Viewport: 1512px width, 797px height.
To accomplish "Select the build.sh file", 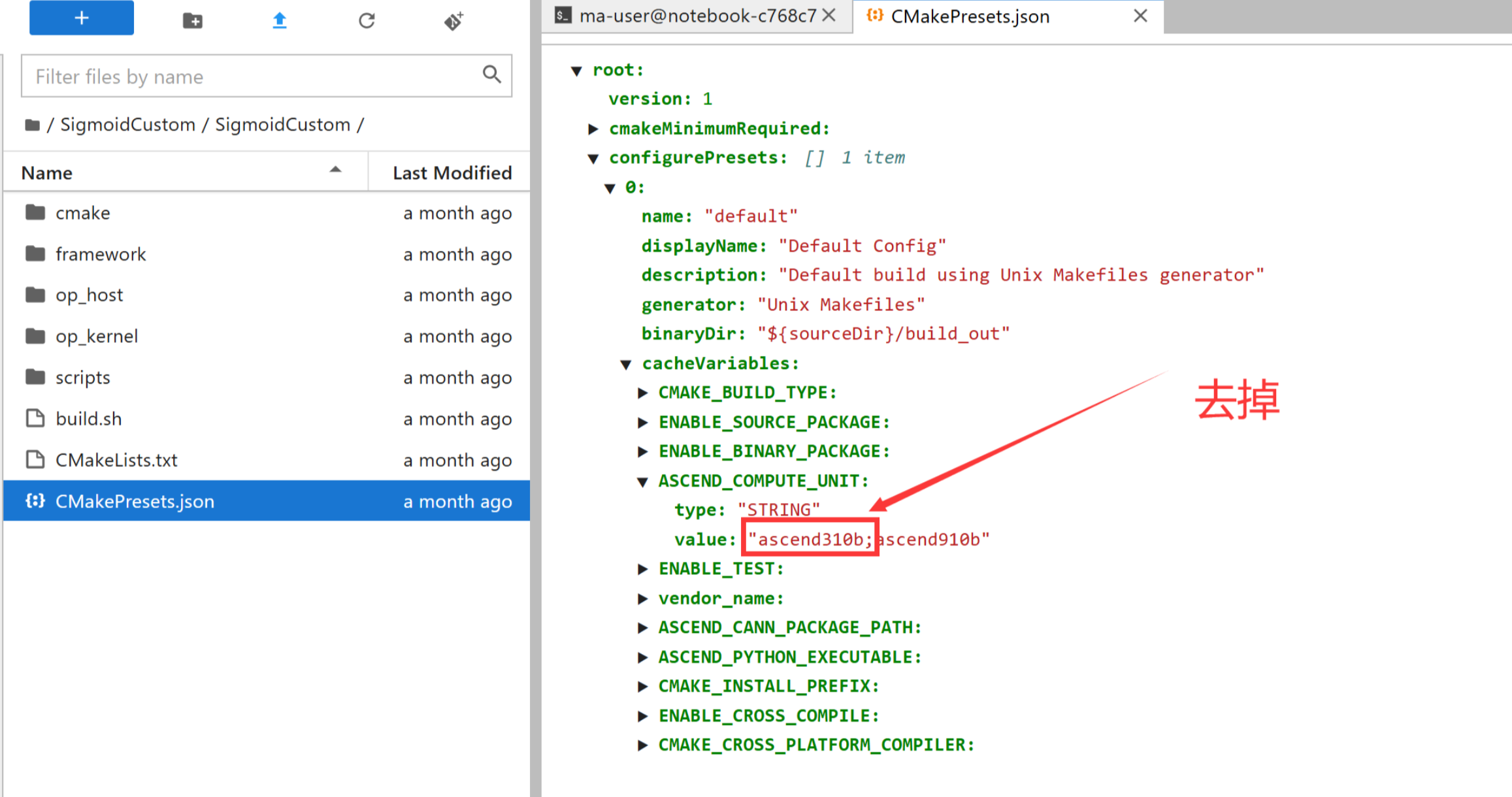I will [x=88, y=419].
